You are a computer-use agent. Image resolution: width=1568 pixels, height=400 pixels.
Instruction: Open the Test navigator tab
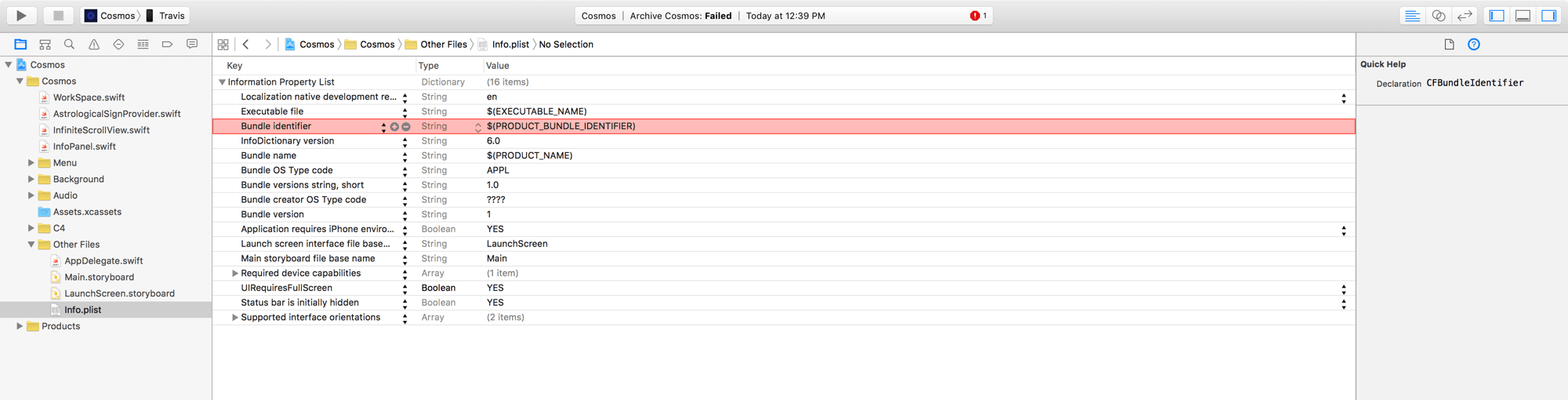click(118, 45)
